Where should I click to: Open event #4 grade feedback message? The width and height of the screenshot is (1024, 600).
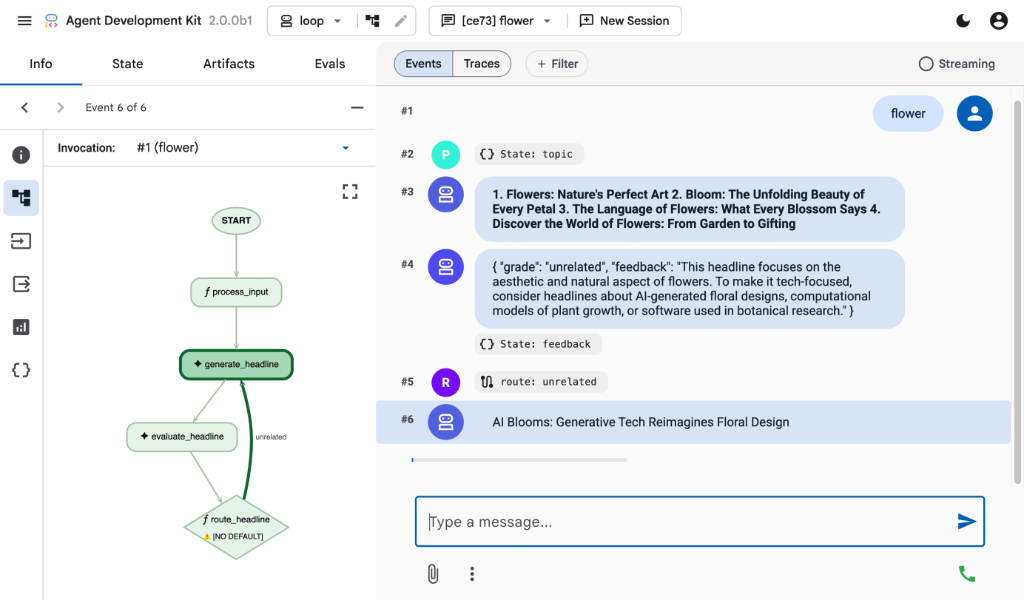pyautogui.click(x=689, y=289)
